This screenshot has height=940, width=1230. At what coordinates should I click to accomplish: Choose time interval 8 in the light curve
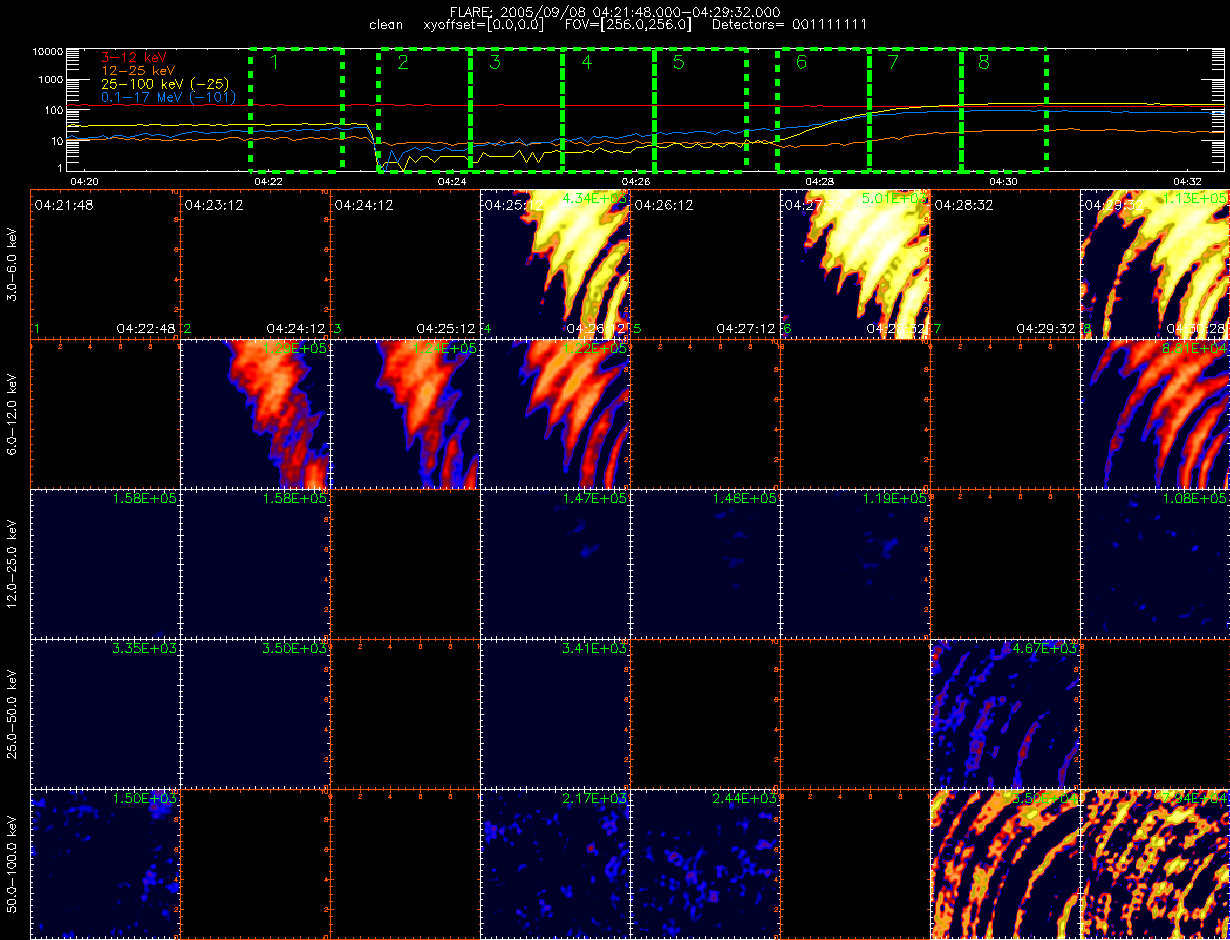1004,108
